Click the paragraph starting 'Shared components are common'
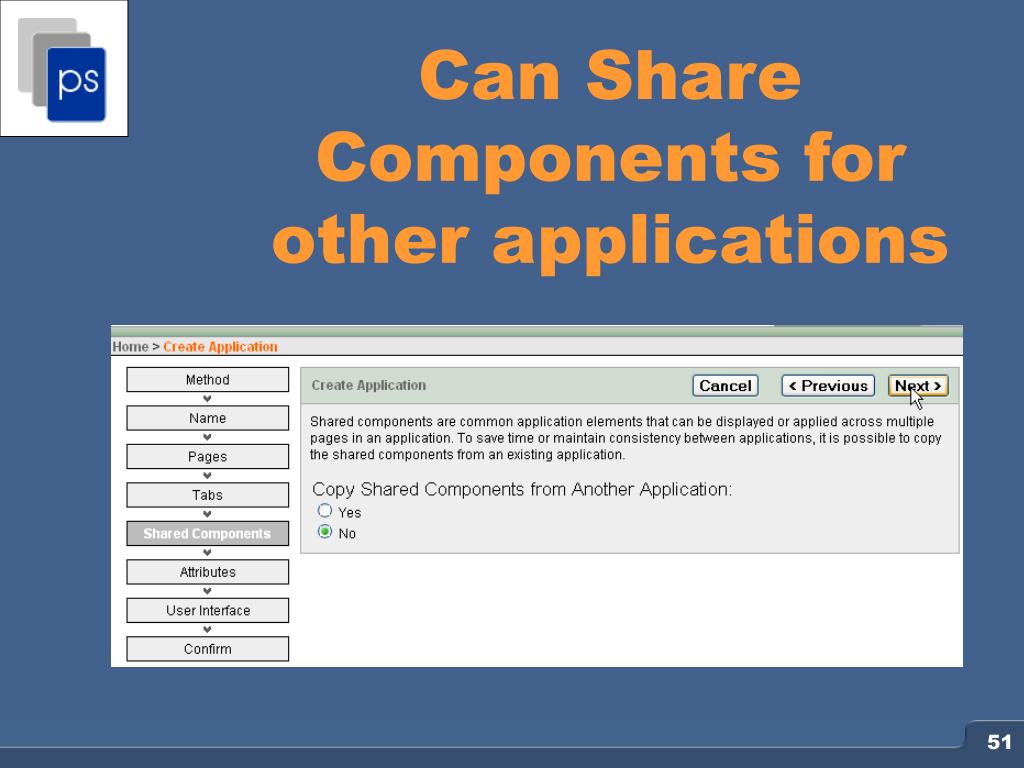1024x768 pixels. 625,438
